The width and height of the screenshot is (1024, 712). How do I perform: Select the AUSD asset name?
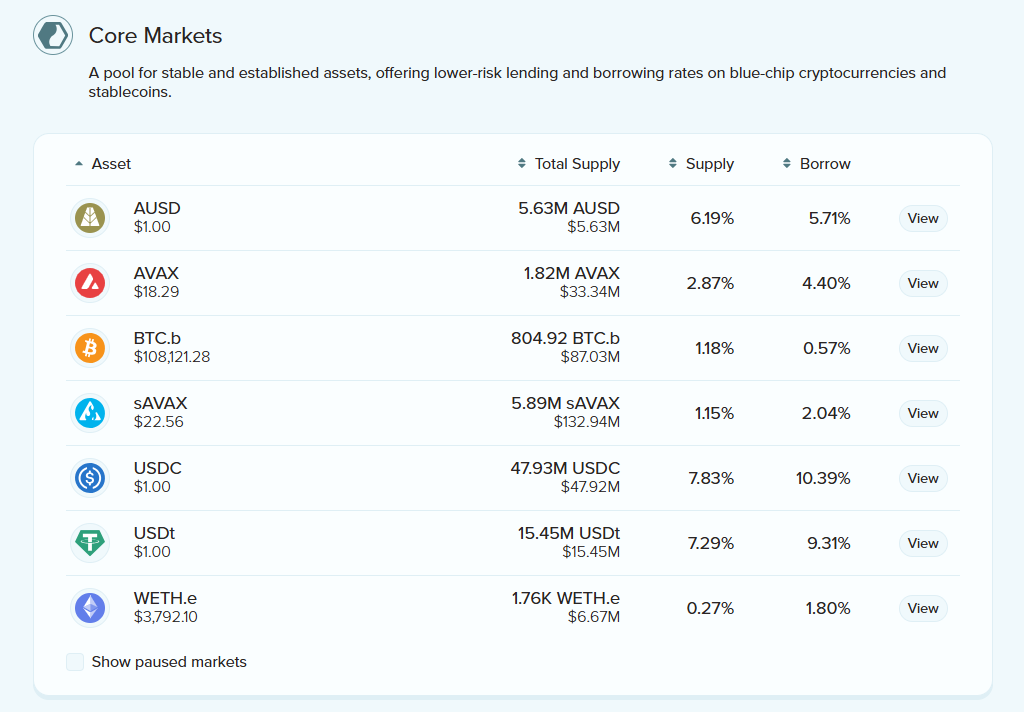pos(157,208)
